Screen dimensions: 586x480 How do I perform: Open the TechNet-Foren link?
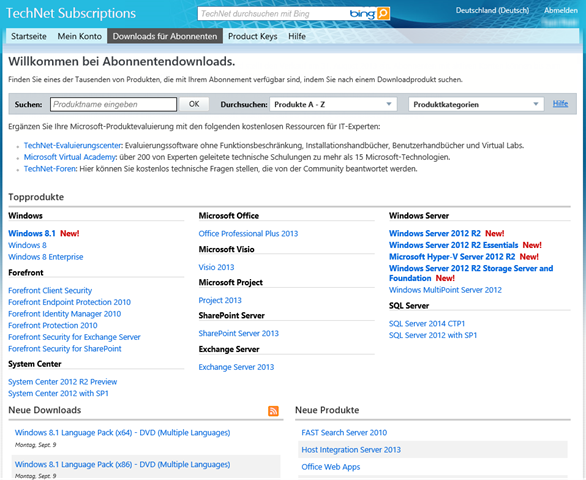click(x=50, y=169)
